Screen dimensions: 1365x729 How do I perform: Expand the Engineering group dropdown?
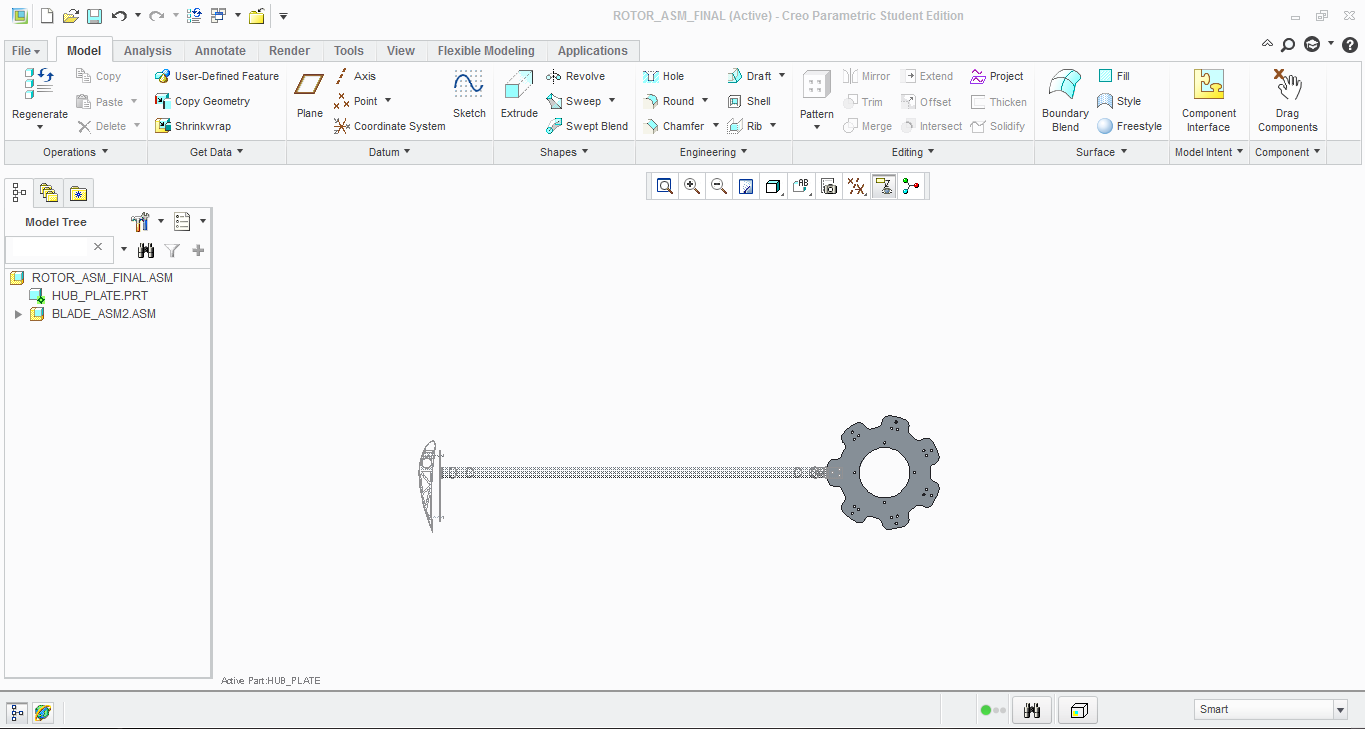(x=714, y=152)
